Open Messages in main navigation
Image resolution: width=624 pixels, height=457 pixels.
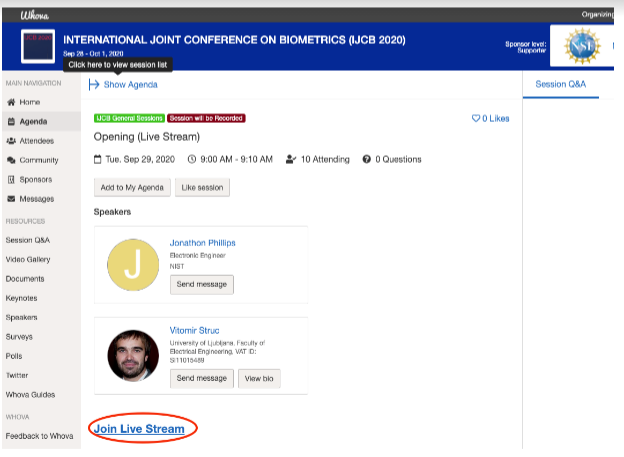point(37,199)
